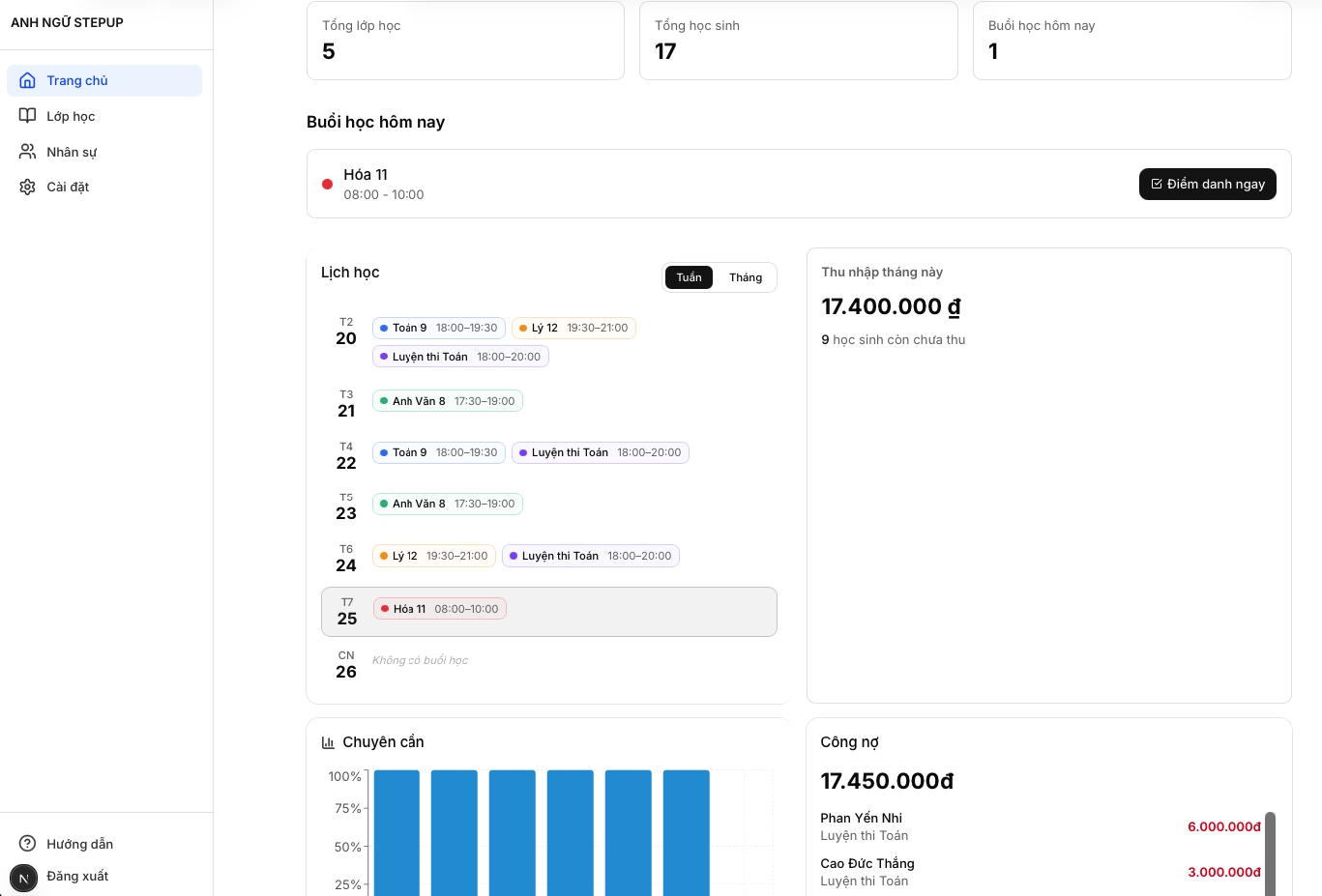This screenshot has width=1322, height=896.
Task: Click the Điểm danh ngay button
Action: pyautogui.click(x=1208, y=184)
